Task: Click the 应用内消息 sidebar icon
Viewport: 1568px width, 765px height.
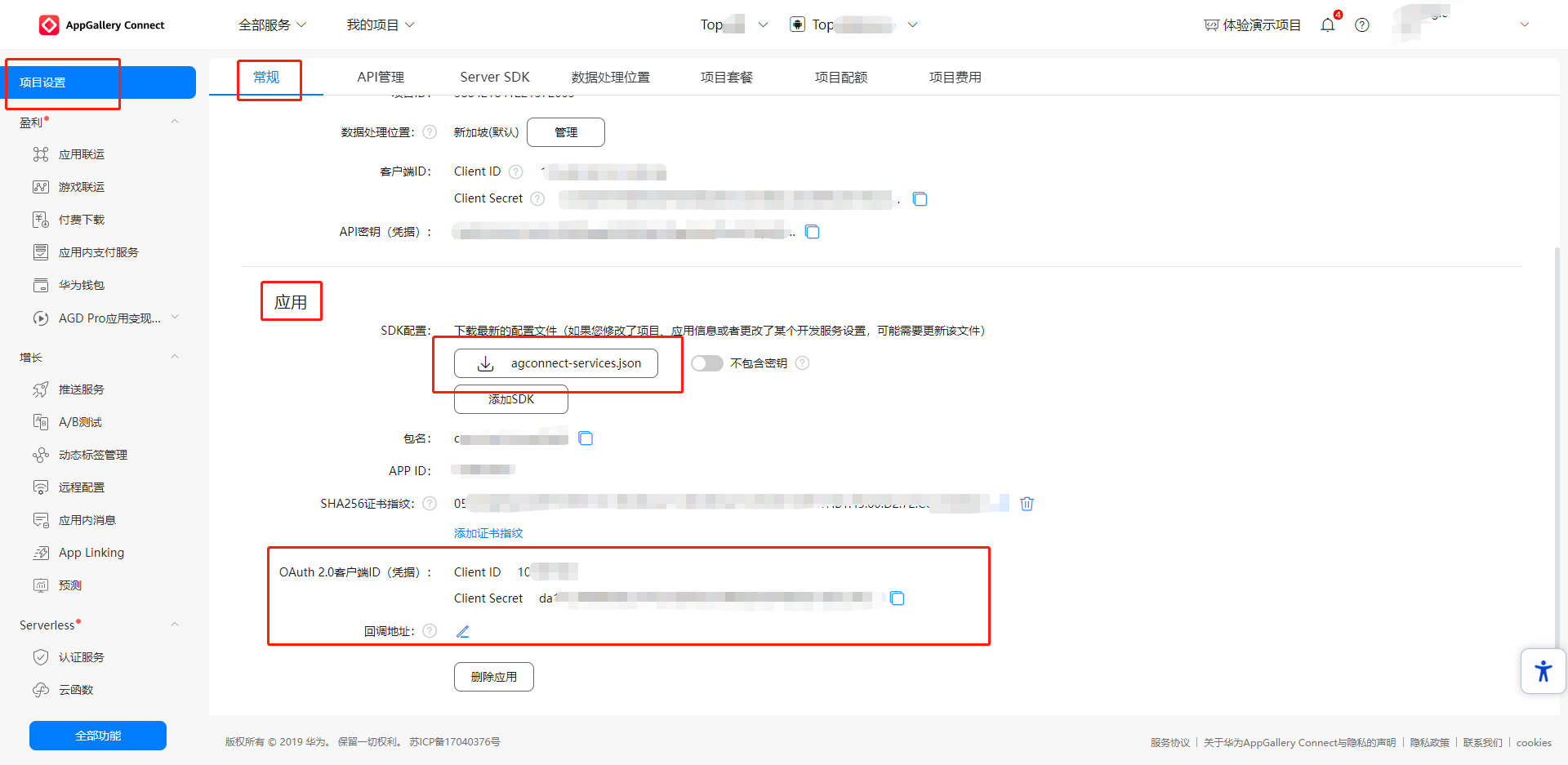Action: click(41, 520)
